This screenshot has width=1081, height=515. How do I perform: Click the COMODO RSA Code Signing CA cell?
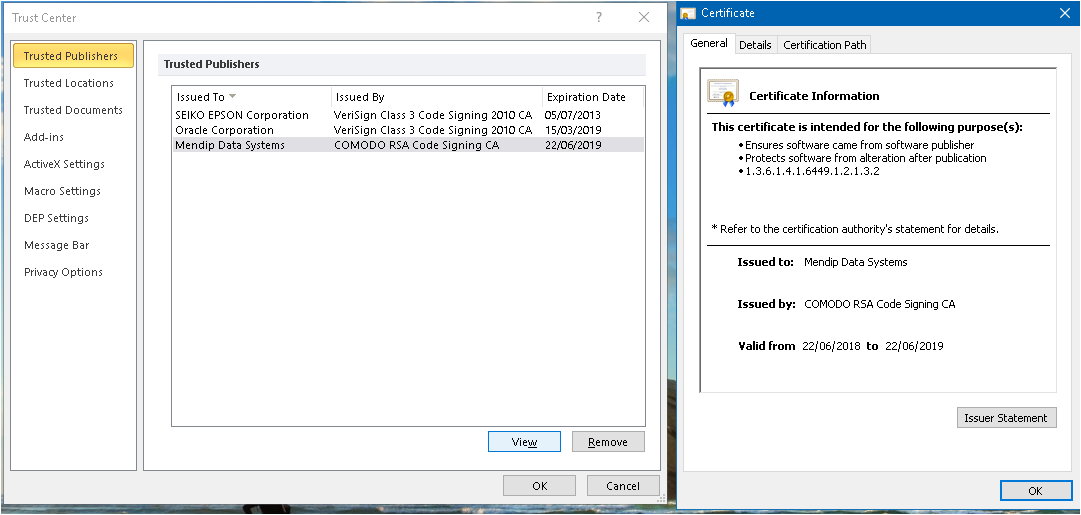coord(416,145)
